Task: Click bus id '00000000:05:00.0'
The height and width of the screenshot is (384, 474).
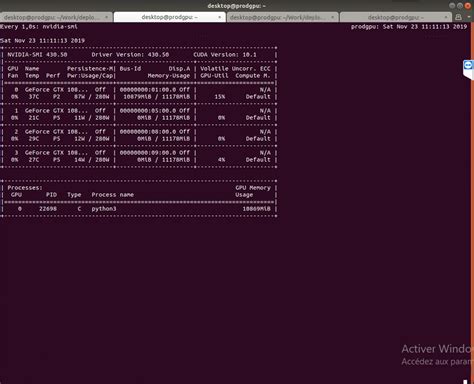Action: pos(148,110)
